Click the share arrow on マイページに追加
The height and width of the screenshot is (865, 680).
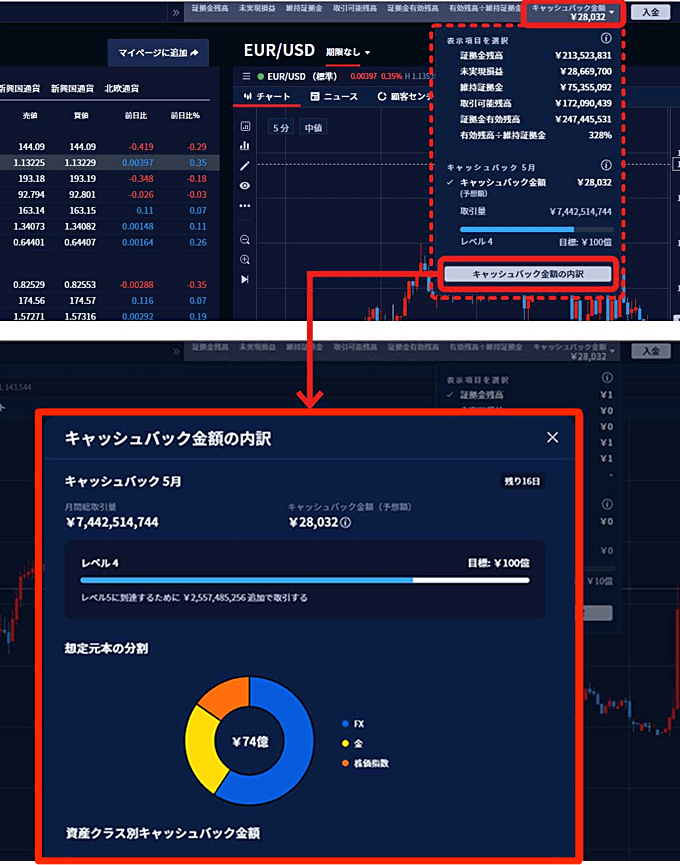(x=194, y=53)
